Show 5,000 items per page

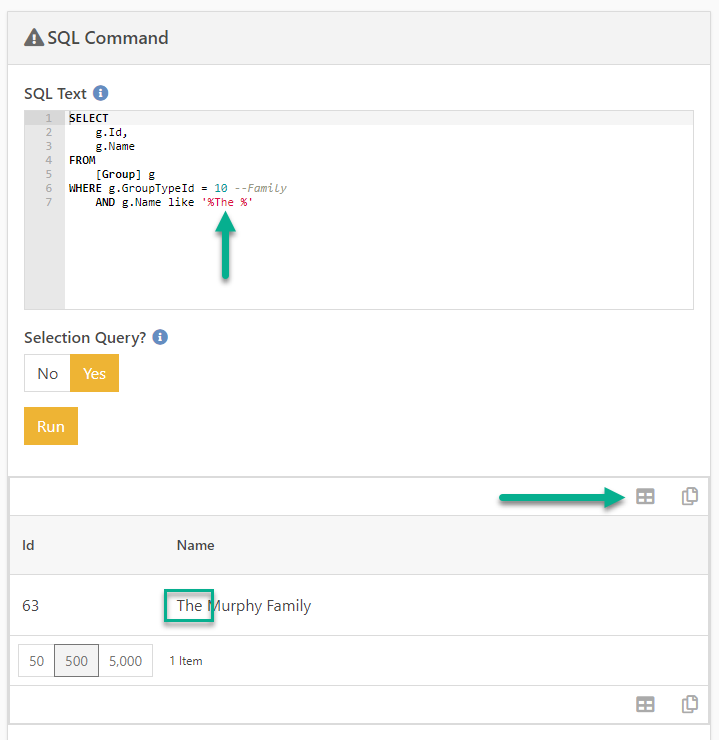point(125,661)
